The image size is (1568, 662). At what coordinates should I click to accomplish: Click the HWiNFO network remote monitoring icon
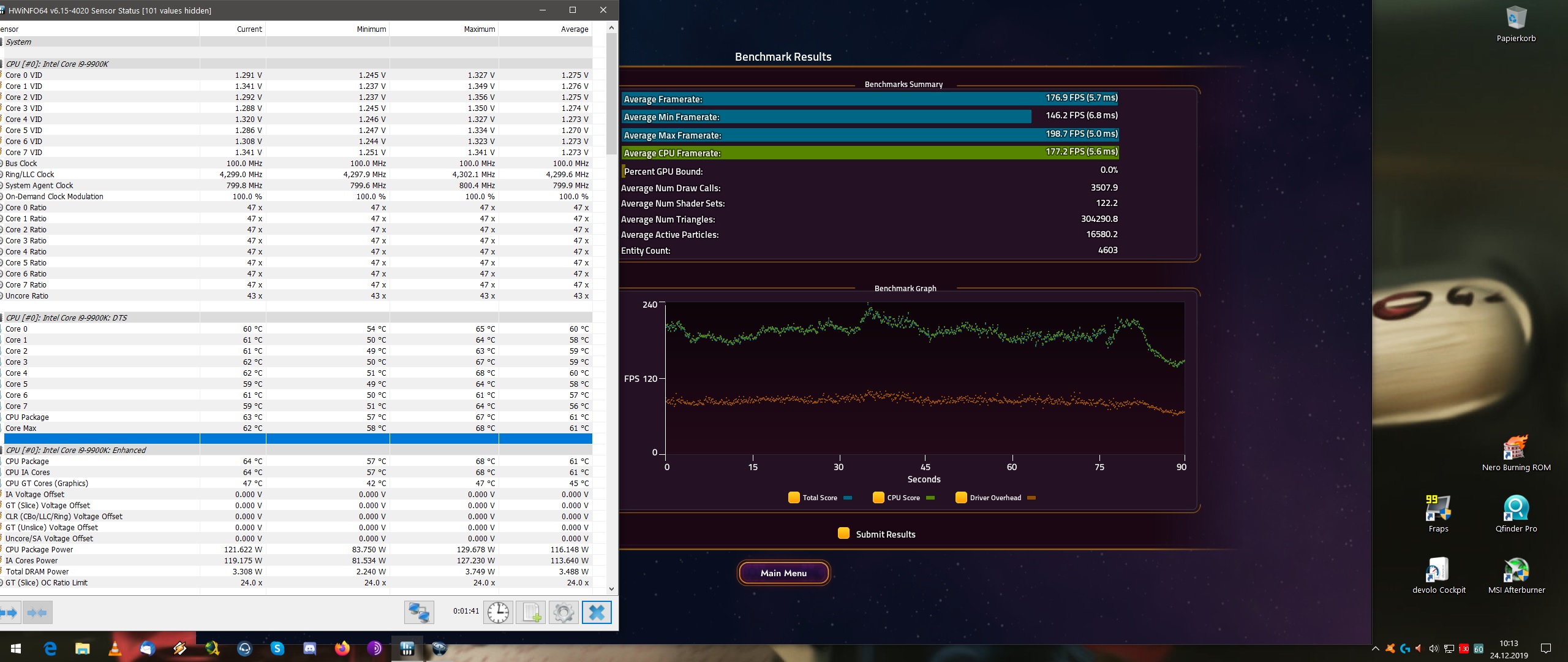pos(420,612)
